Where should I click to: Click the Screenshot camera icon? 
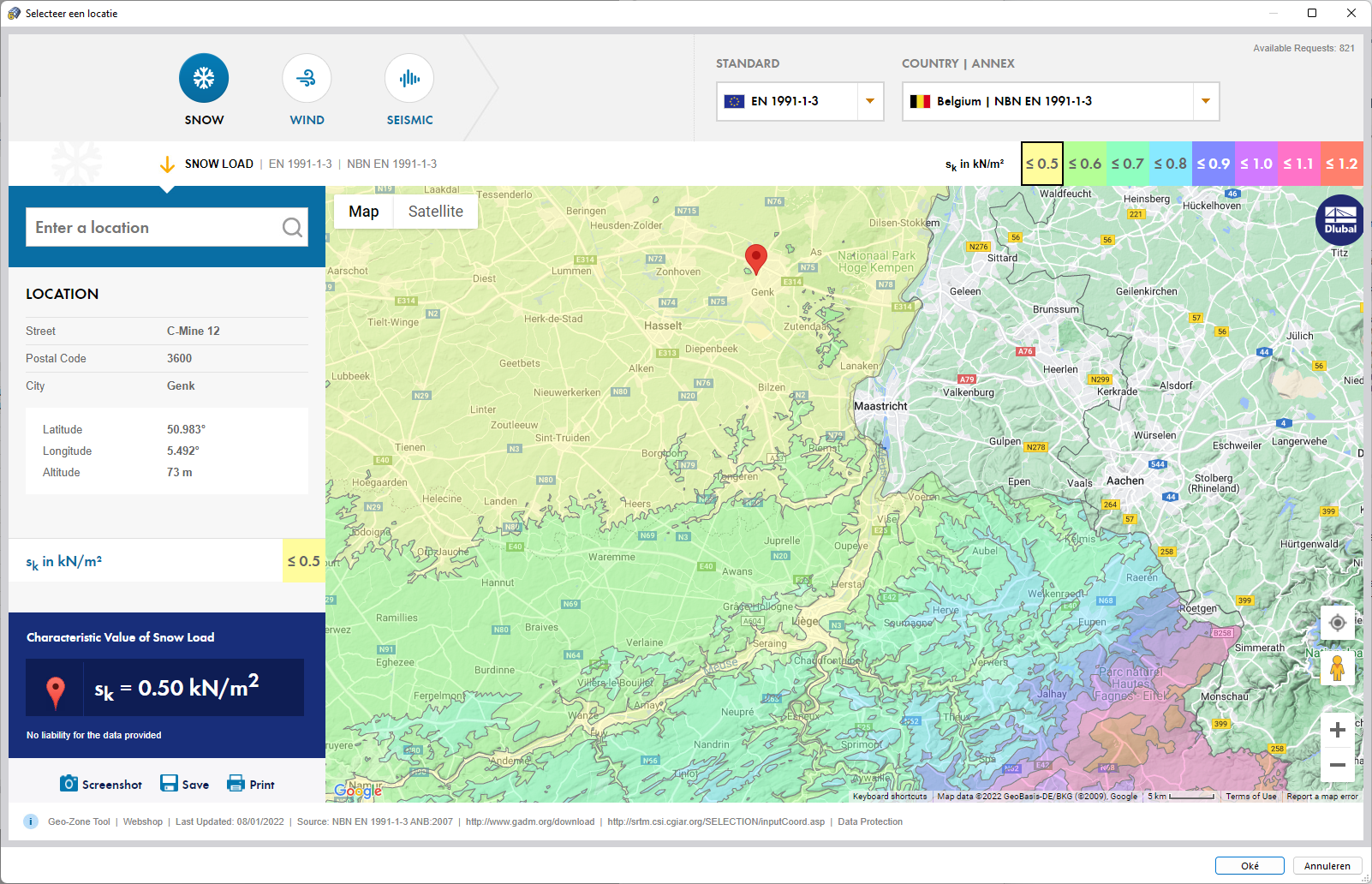click(69, 783)
